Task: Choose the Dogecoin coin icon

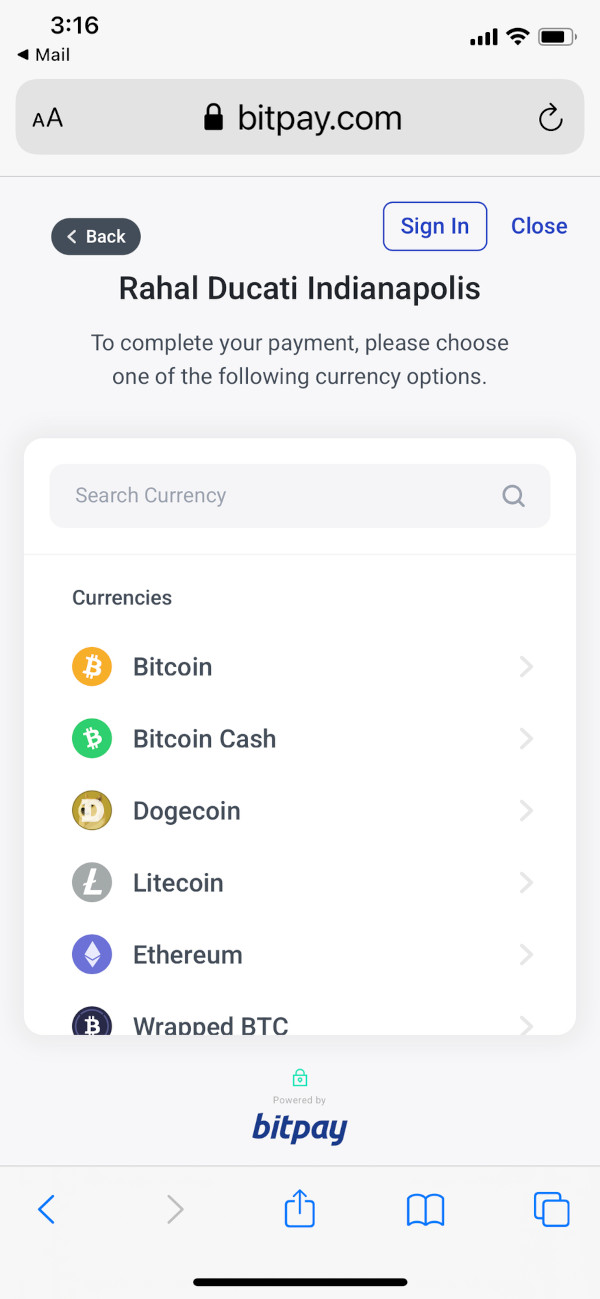Action: [x=92, y=810]
